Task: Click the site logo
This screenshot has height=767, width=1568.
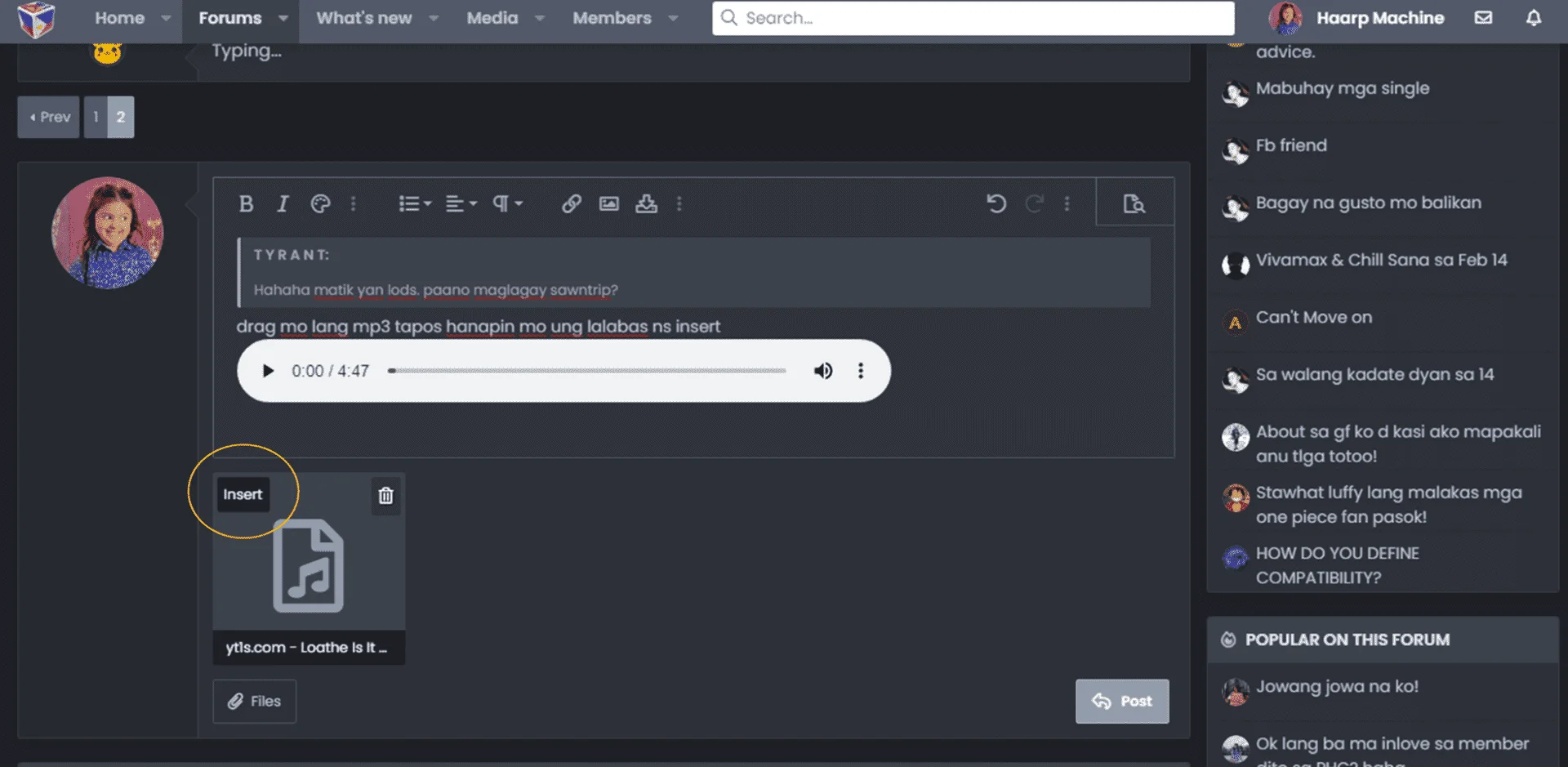Action: [37, 19]
